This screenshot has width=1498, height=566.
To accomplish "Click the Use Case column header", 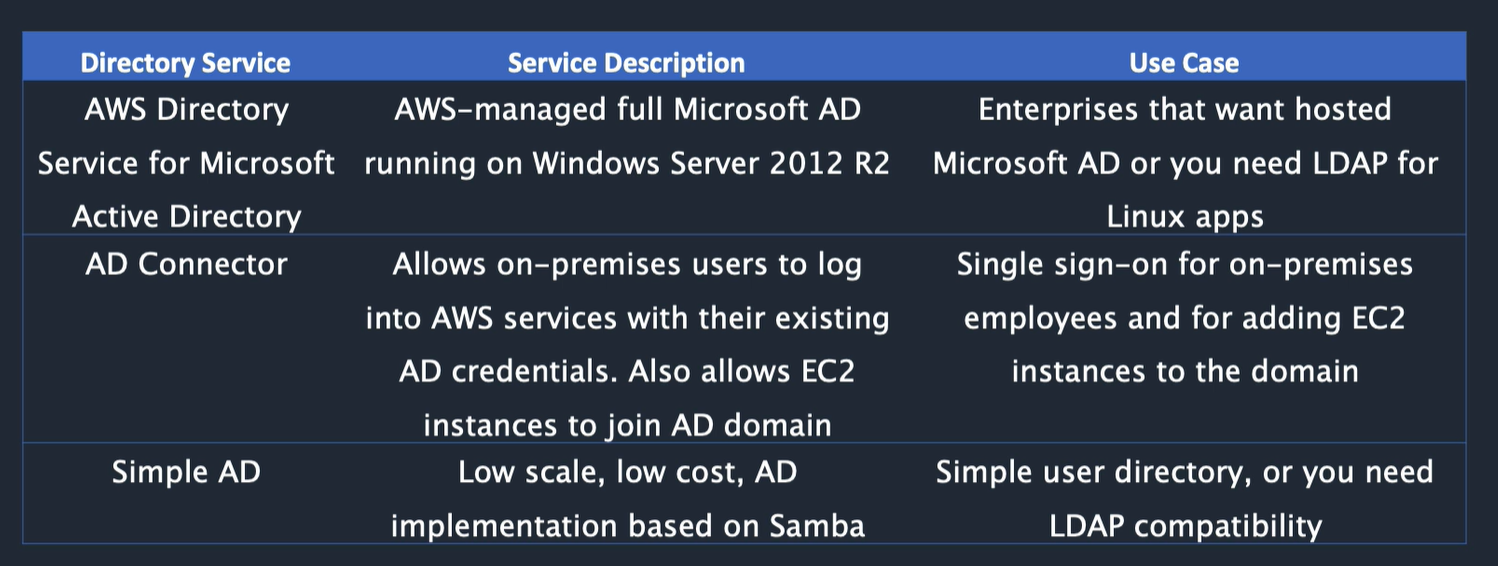I will click(1184, 63).
